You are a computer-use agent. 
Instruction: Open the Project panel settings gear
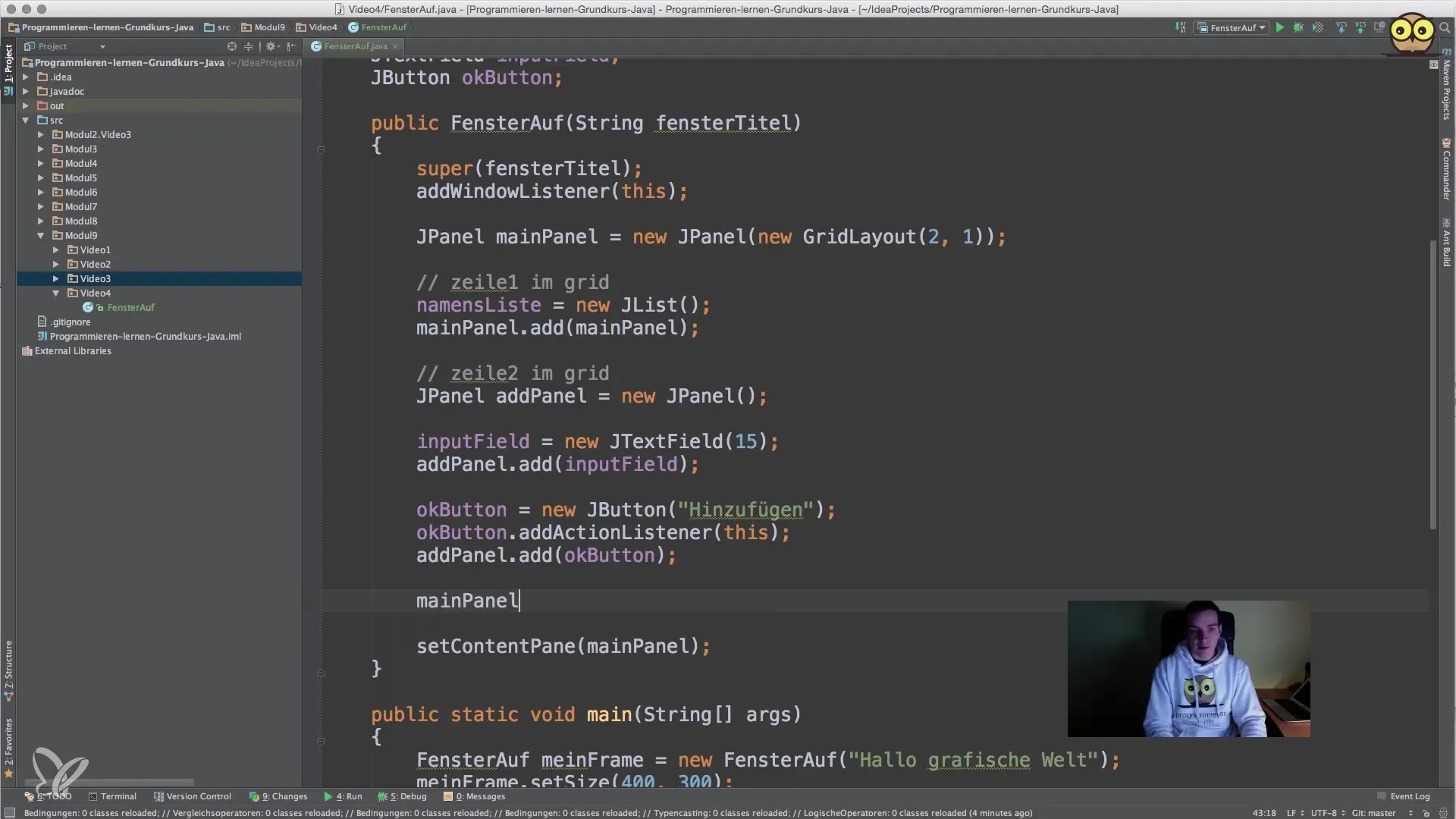(x=271, y=46)
